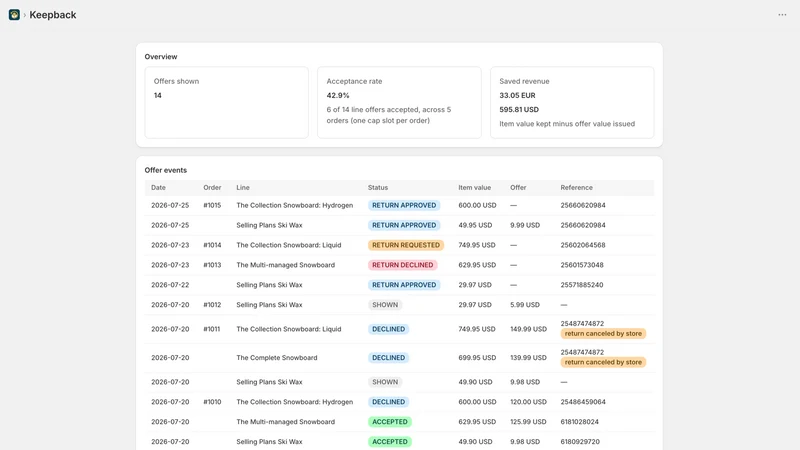Click the 595.81 USD saved revenue value
Screen dimensions: 800x450
click(519, 110)
